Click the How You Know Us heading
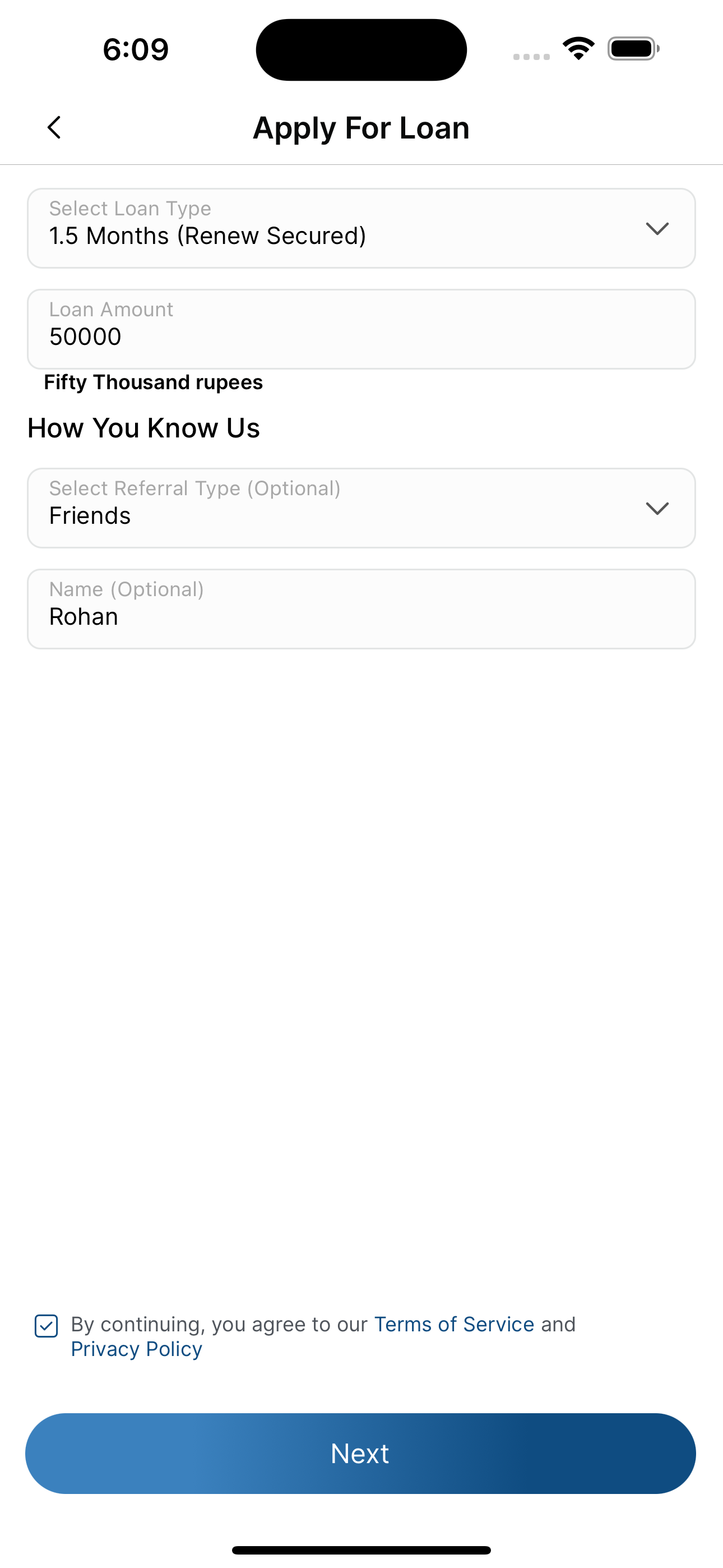 (x=143, y=428)
